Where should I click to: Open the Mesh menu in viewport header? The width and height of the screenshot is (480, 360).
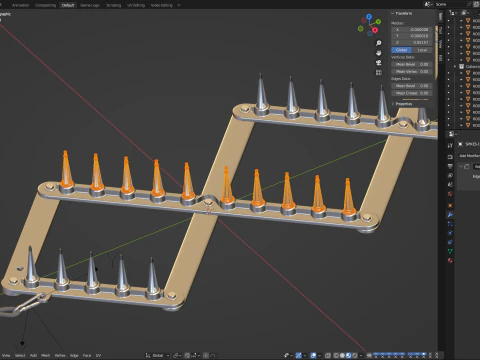tap(45, 355)
